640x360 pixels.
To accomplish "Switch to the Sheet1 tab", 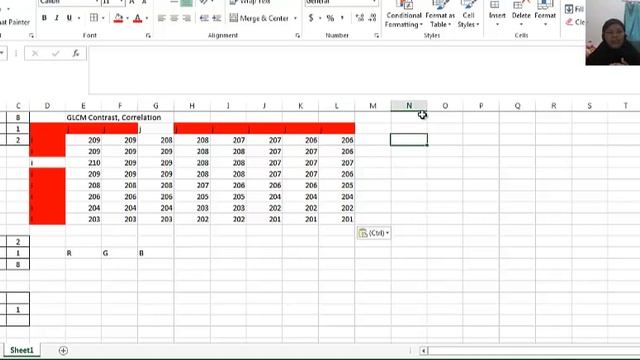I will point(22,350).
